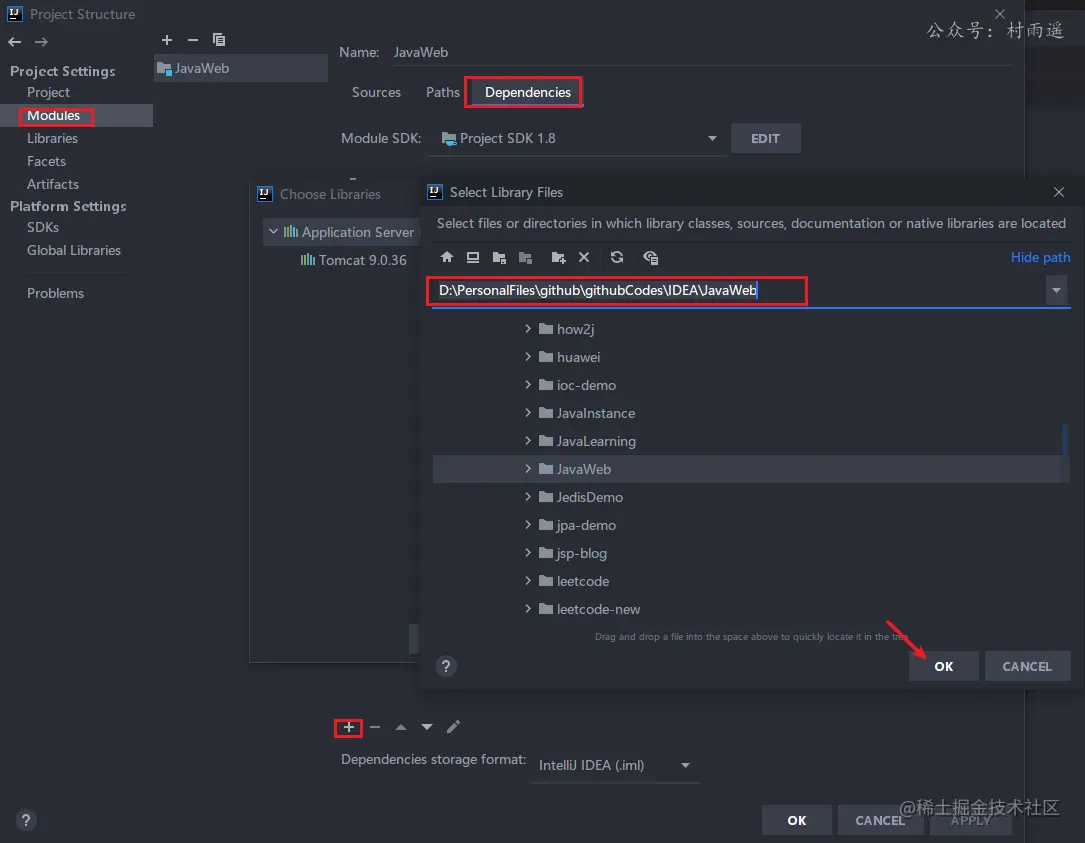Expand the JavaWeb folder node

click(x=528, y=469)
